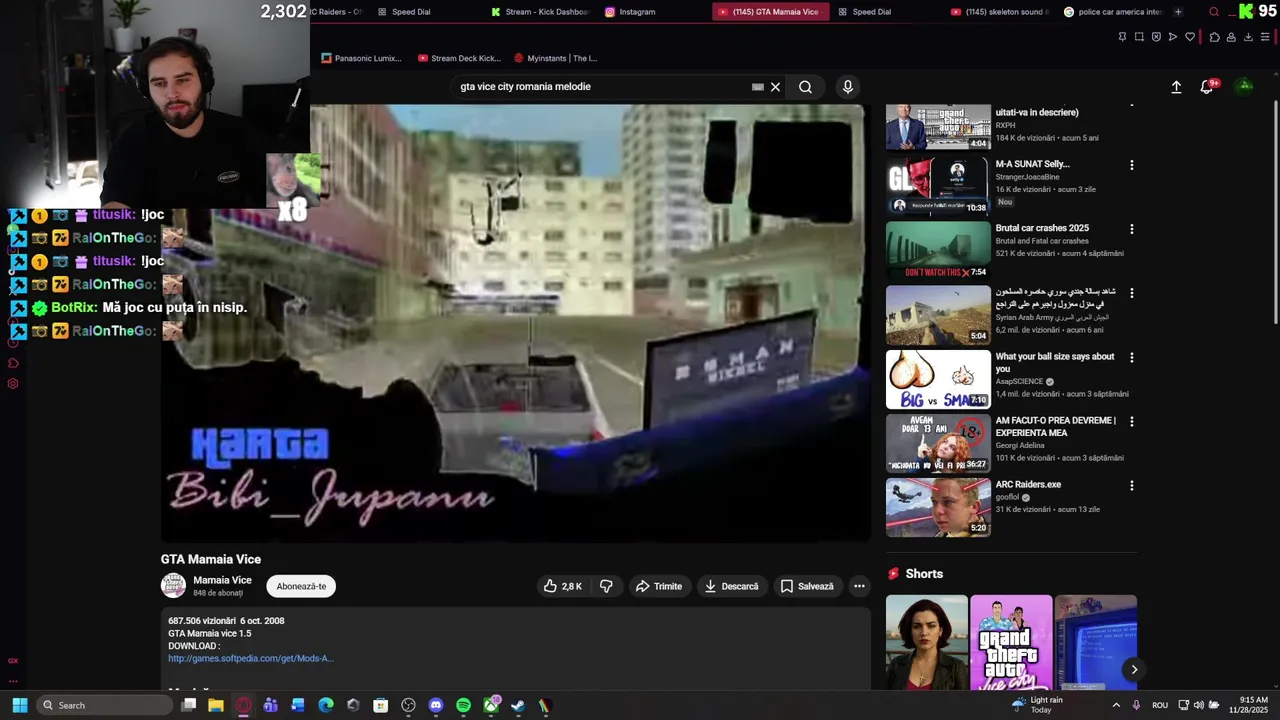
Task: Open more actions menu beside Salvează
Action: (859, 586)
